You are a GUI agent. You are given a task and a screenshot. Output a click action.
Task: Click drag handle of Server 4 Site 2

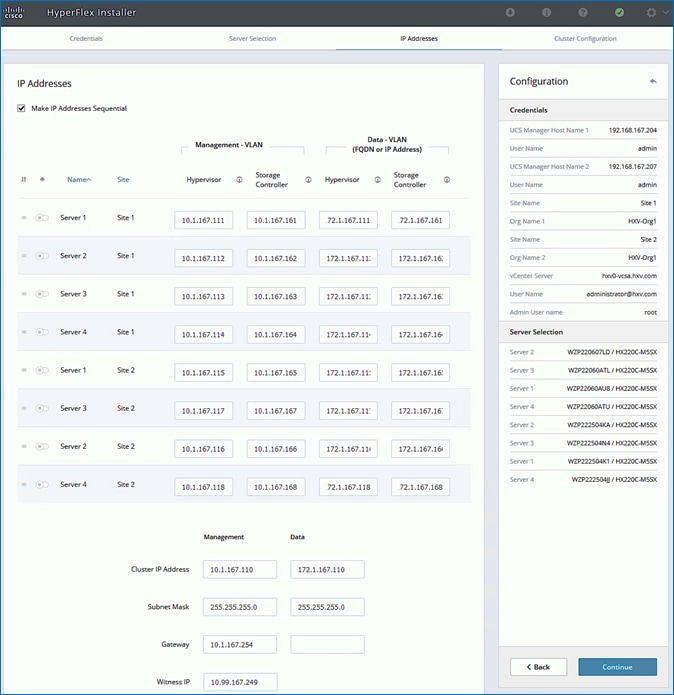[x=24, y=484]
